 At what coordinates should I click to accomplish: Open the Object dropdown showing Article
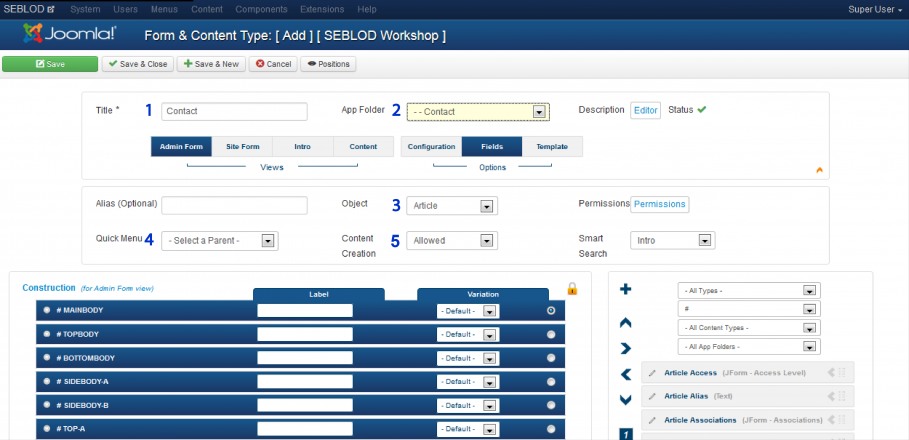[452, 206]
